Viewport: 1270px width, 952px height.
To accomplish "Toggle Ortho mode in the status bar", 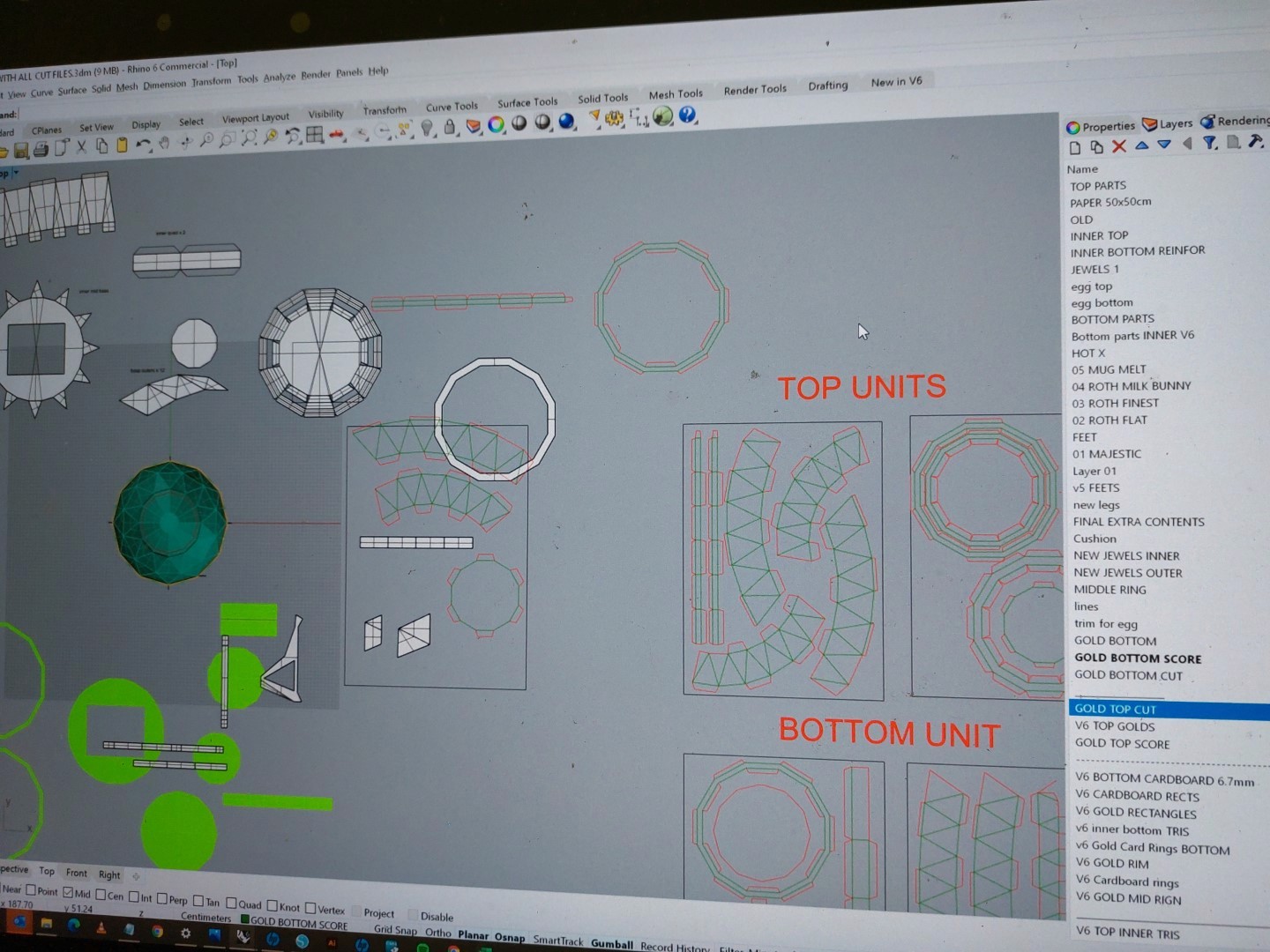I will pos(437,932).
